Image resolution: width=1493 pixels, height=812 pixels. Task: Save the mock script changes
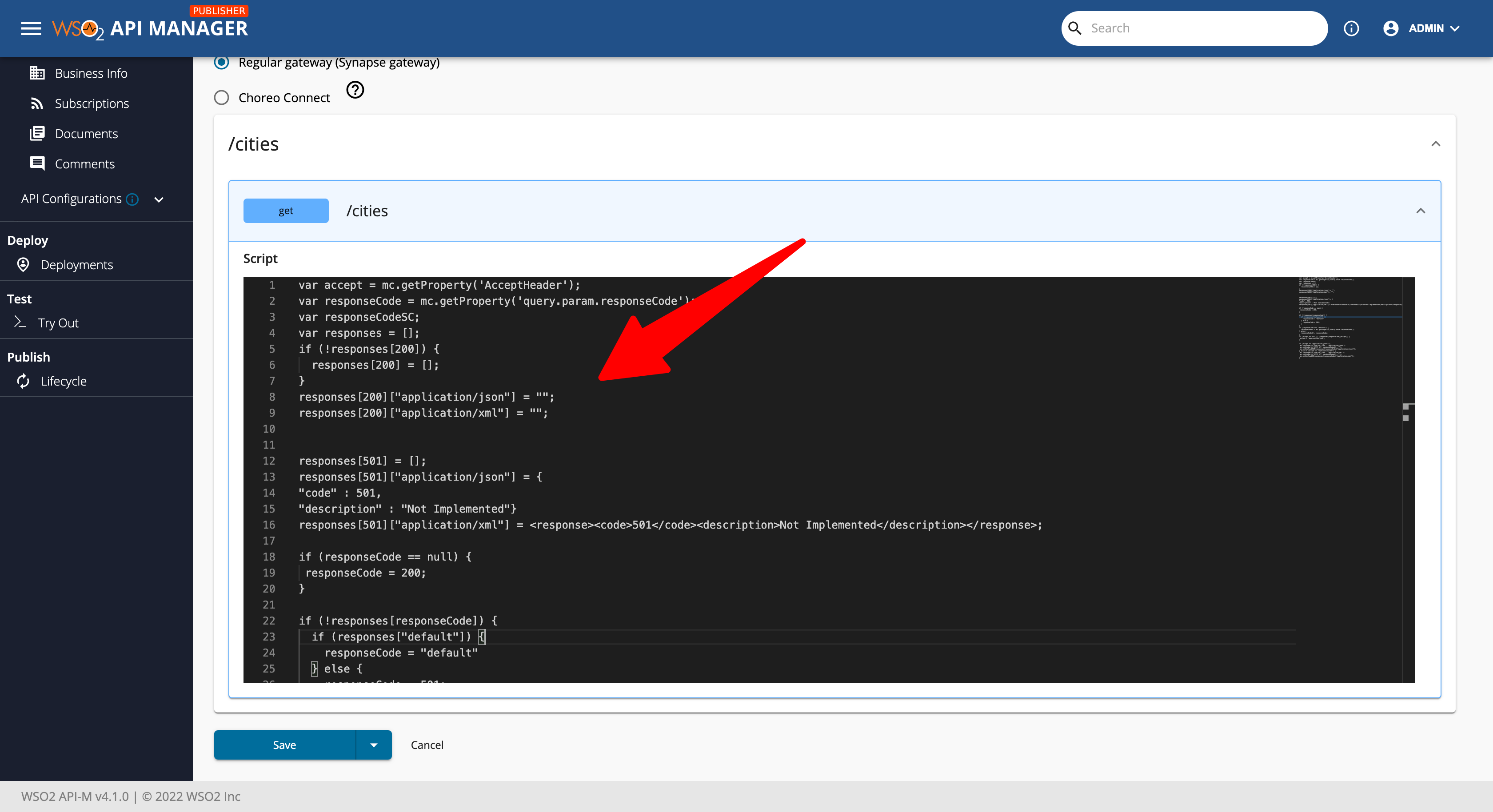[x=283, y=745]
